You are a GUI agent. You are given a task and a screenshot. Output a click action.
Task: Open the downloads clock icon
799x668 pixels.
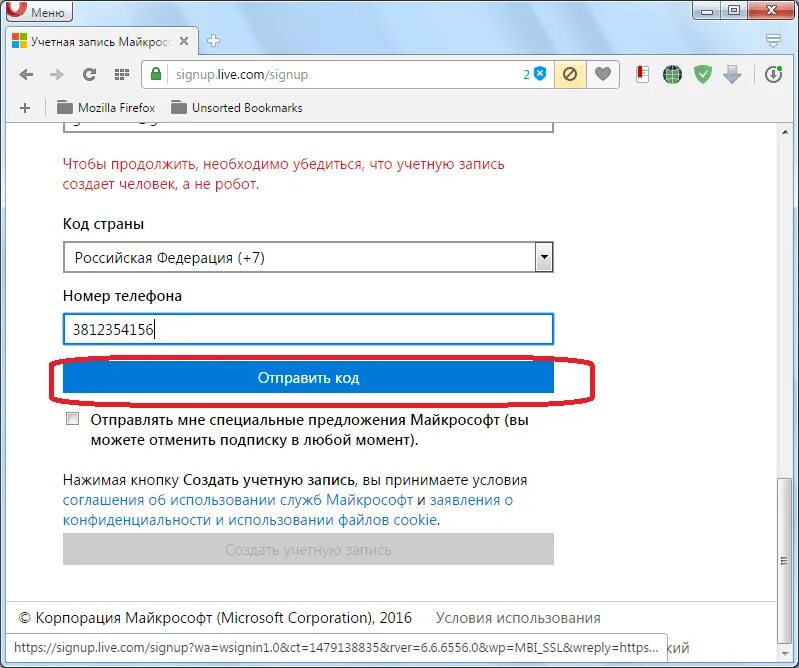(x=773, y=75)
